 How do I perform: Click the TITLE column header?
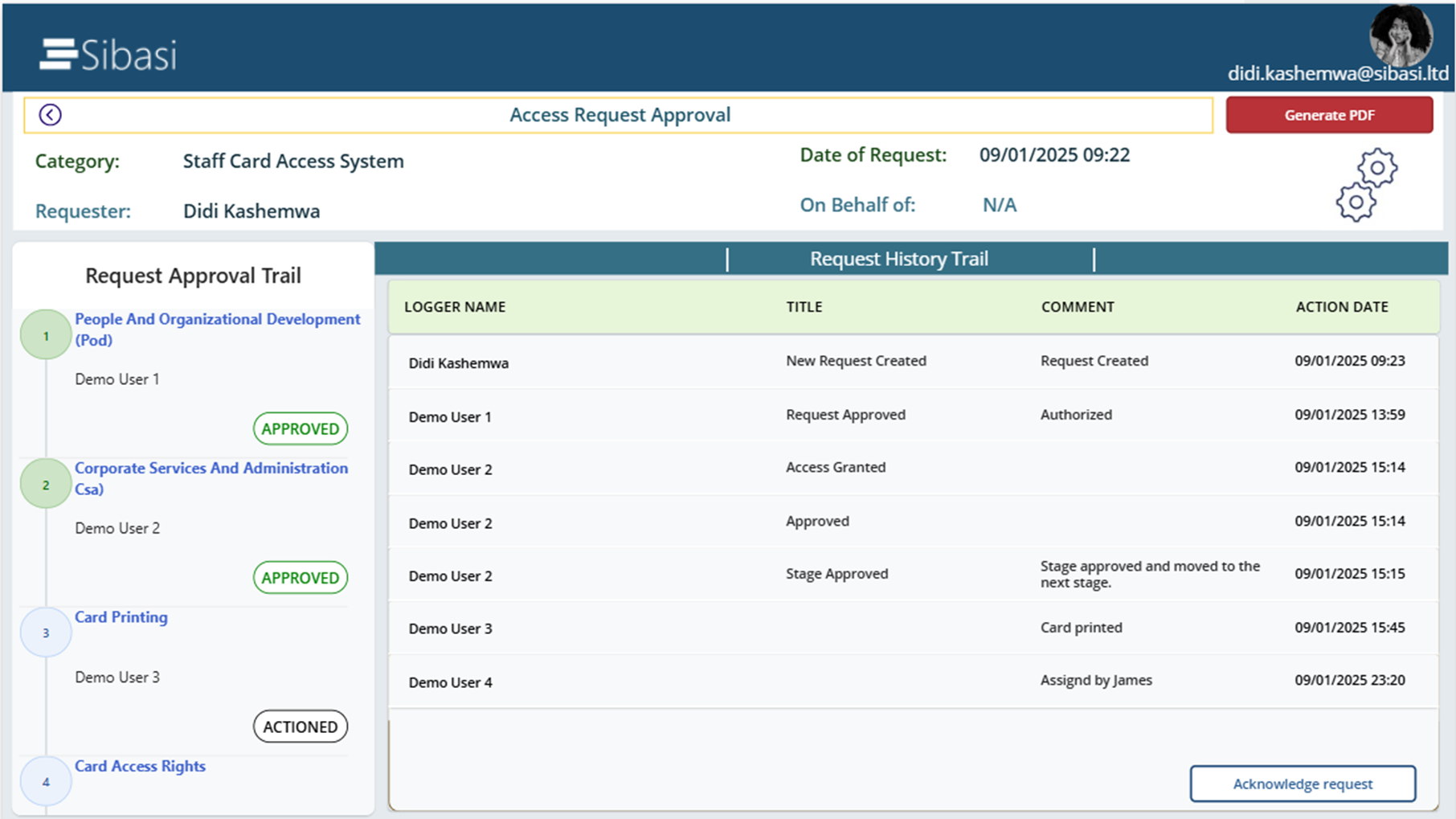tap(804, 307)
